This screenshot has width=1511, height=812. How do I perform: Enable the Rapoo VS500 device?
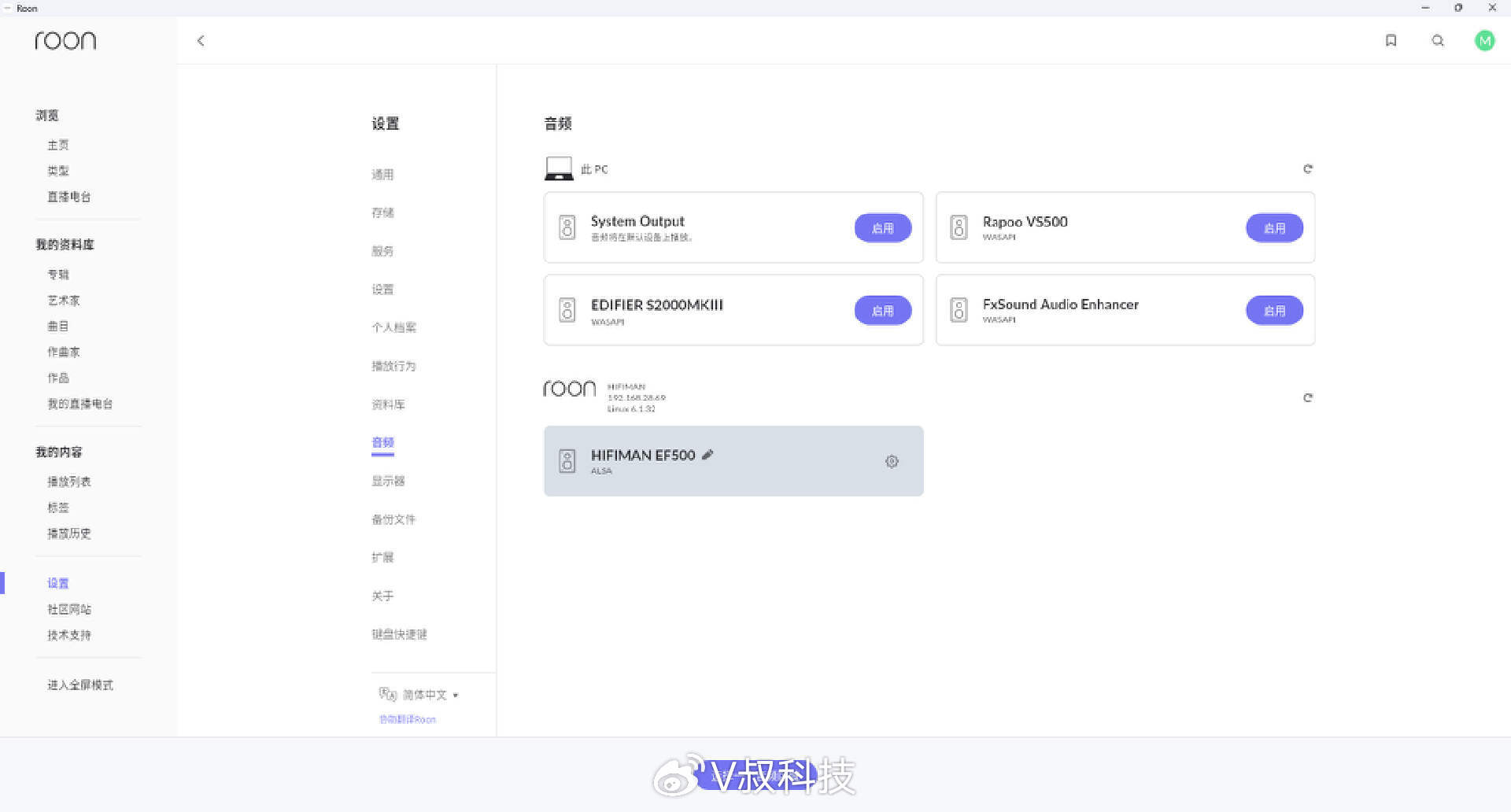click(1273, 228)
